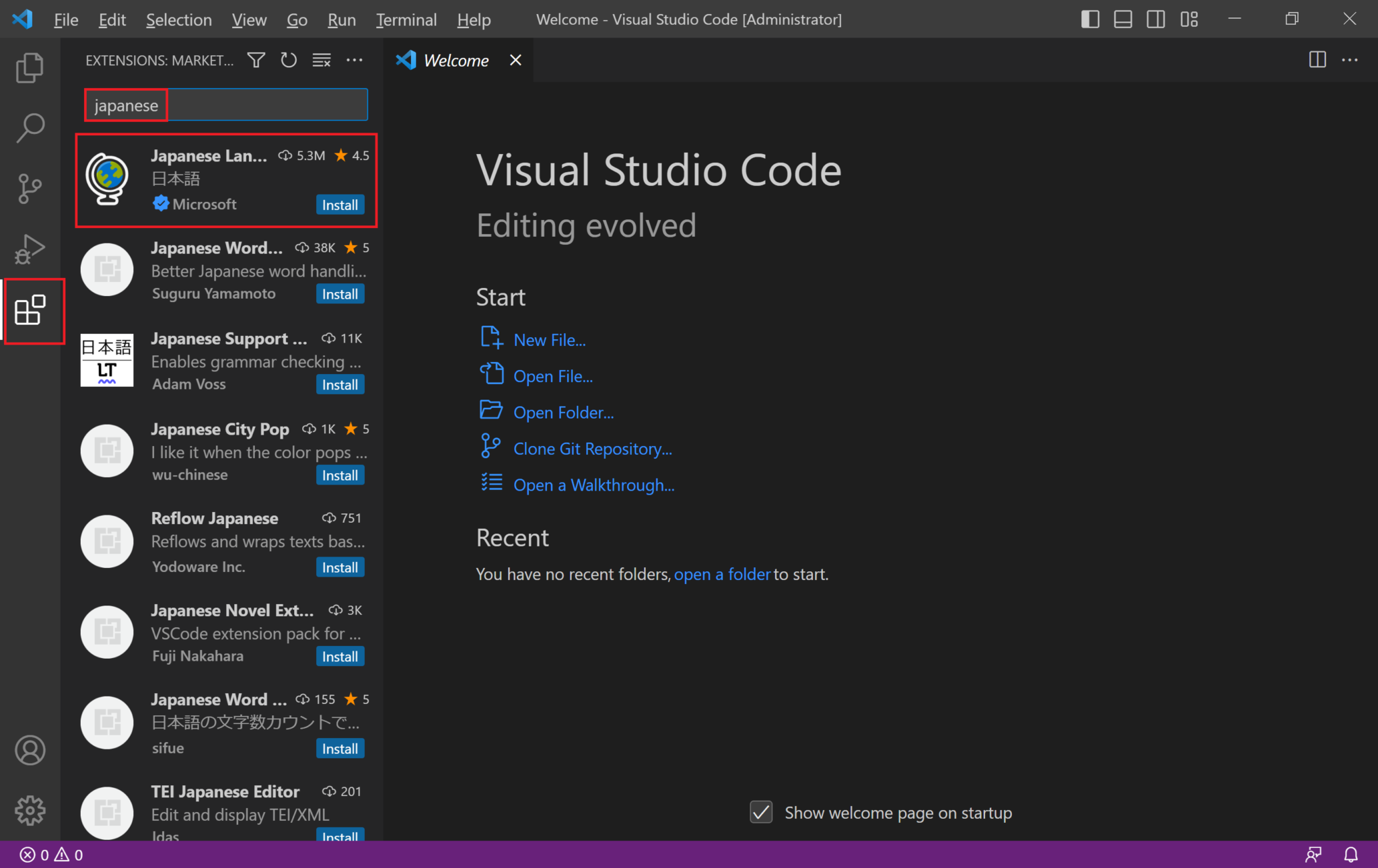This screenshot has height=868, width=1378.
Task: Open the Terminal menu
Action: (x=406, y=20)
